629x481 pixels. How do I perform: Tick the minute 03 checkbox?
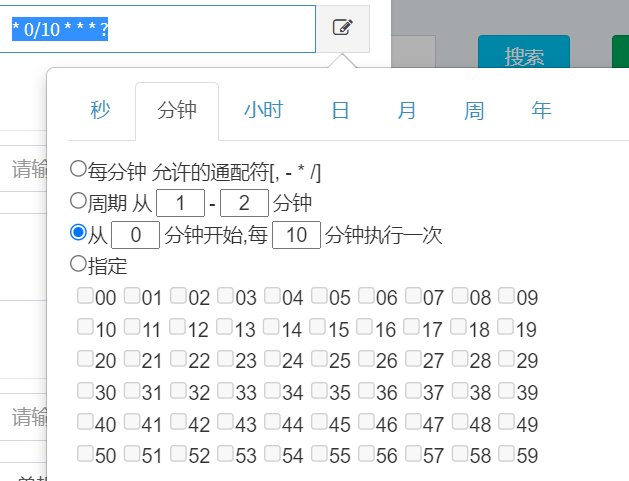(225, 296)
